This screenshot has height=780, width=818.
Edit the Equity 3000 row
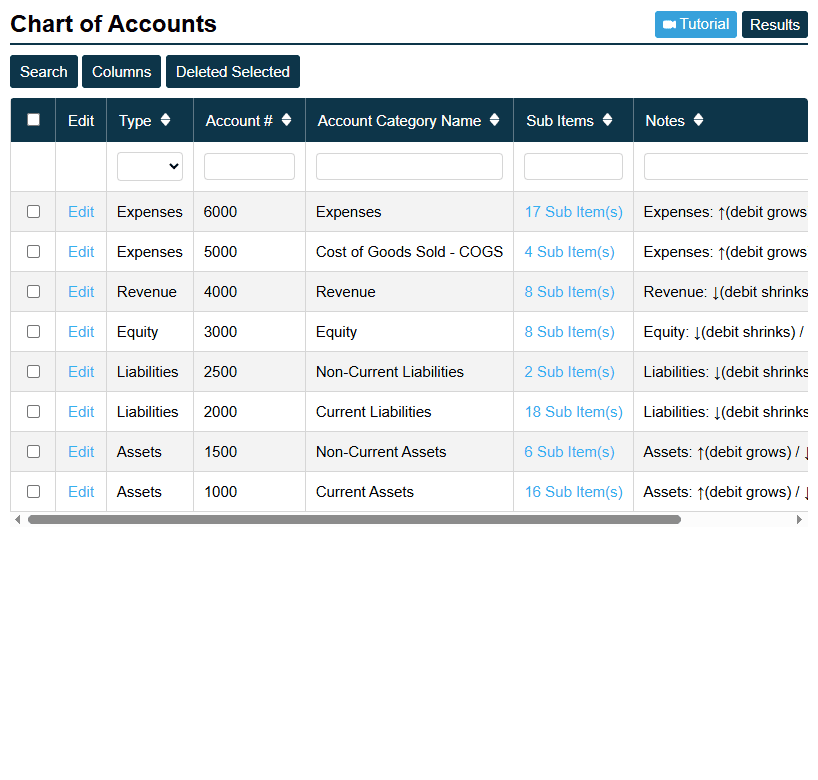coord(81,332)
